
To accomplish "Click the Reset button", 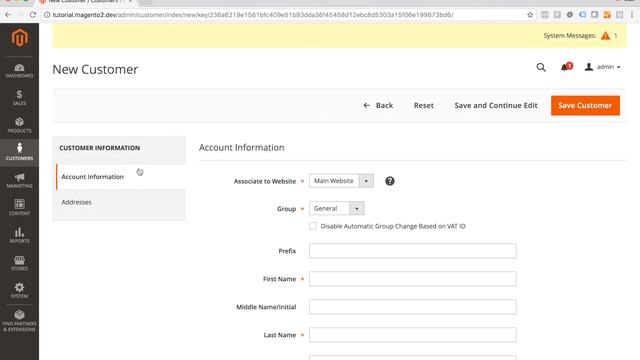I will tap(424, 105).
